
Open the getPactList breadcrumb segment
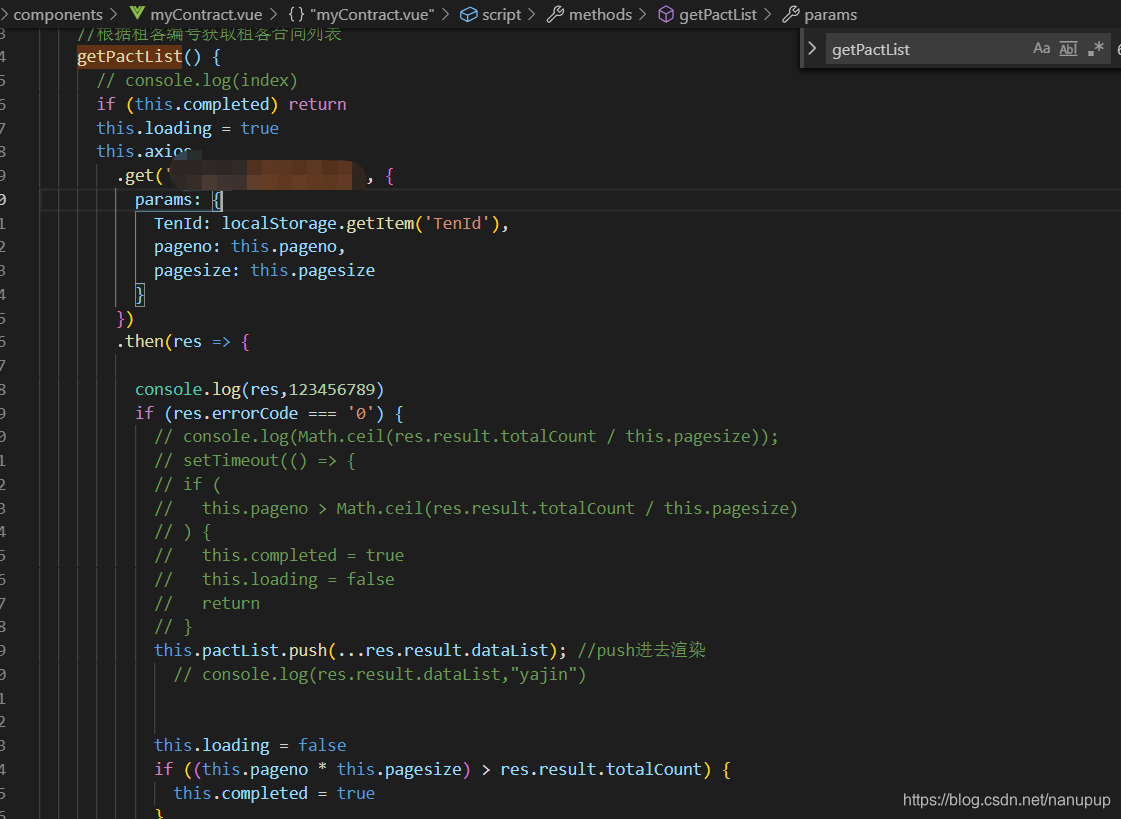coord(718,14)
